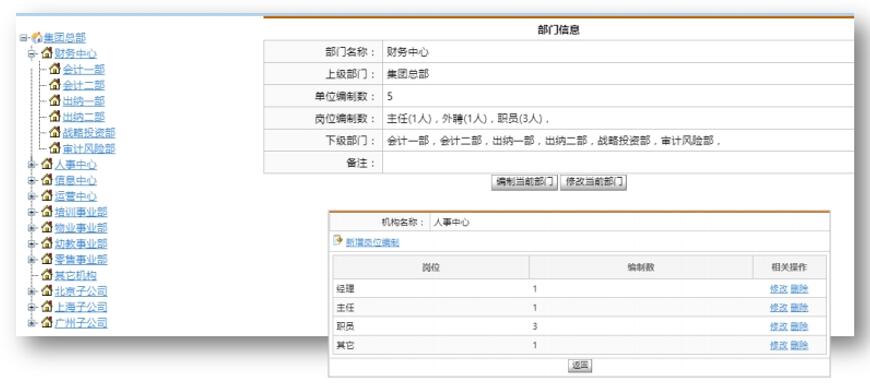Click the house icon beside 财务中心
Image resolution: width=870 pixels, height=388 pixels.
(x=47, y=53)
